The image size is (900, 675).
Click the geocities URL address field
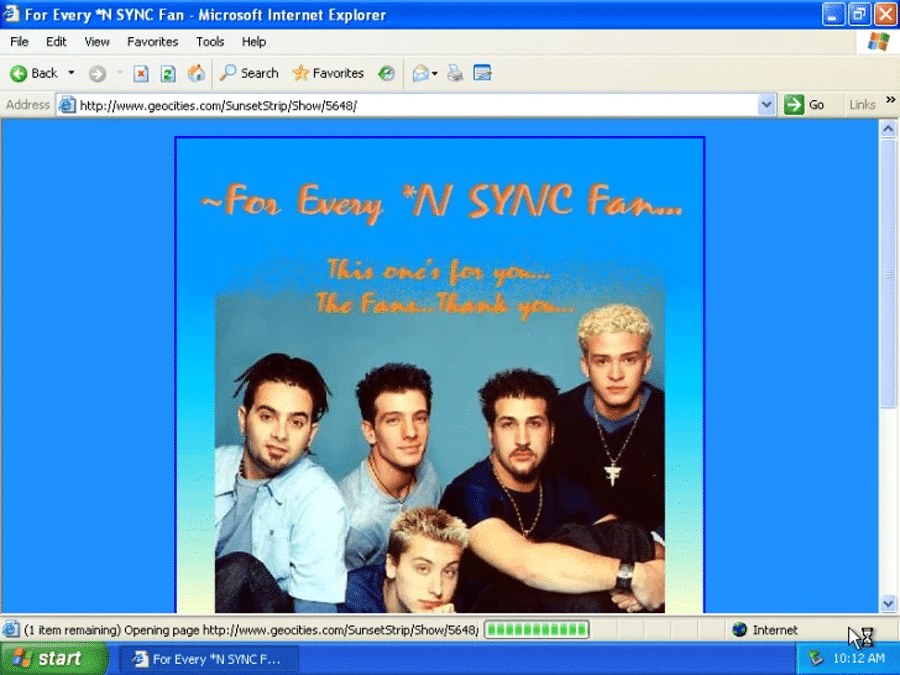point(400,105)
